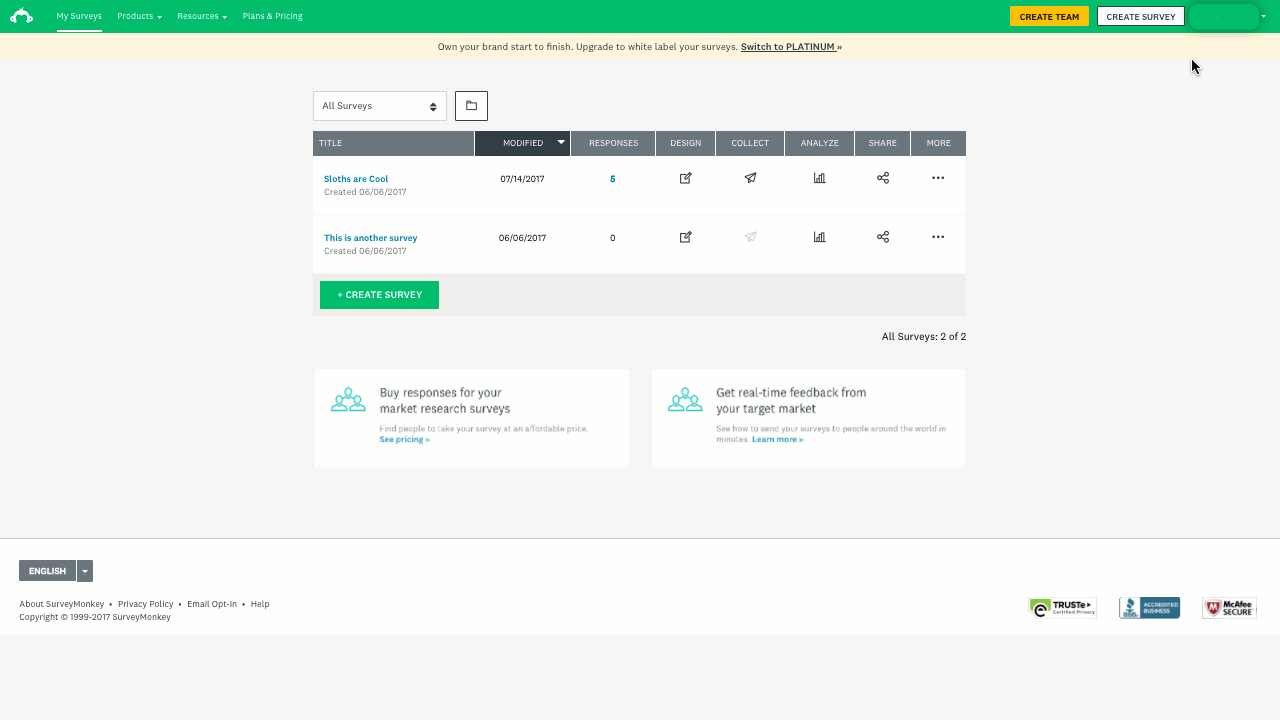The height and width of the screenshot is (720, 1280).
Task: Expand the language selector arrow
Action: click(x=85, y=571)
